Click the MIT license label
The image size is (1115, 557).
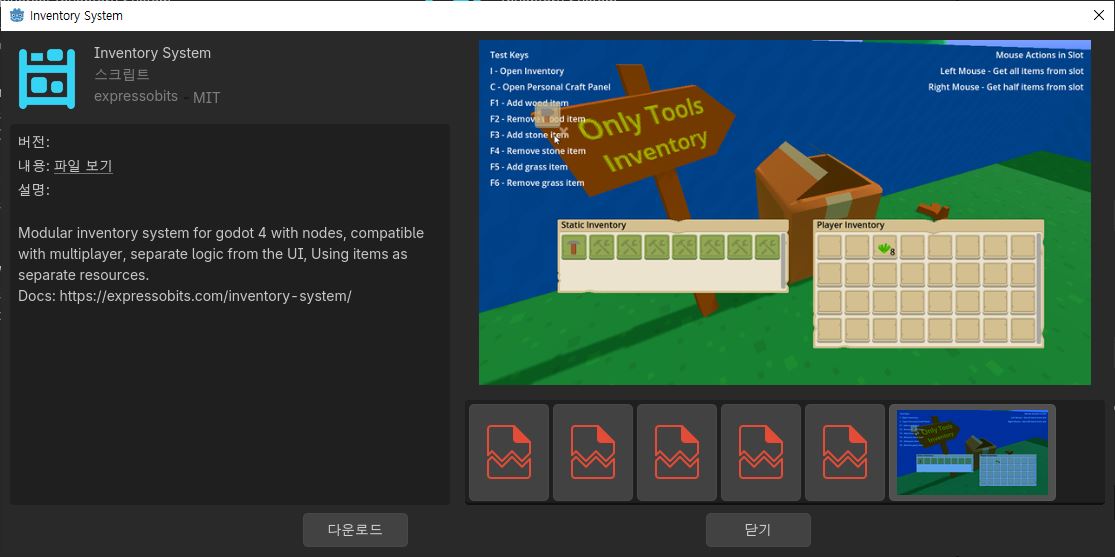pyautogui.click(x=206, y=98)
